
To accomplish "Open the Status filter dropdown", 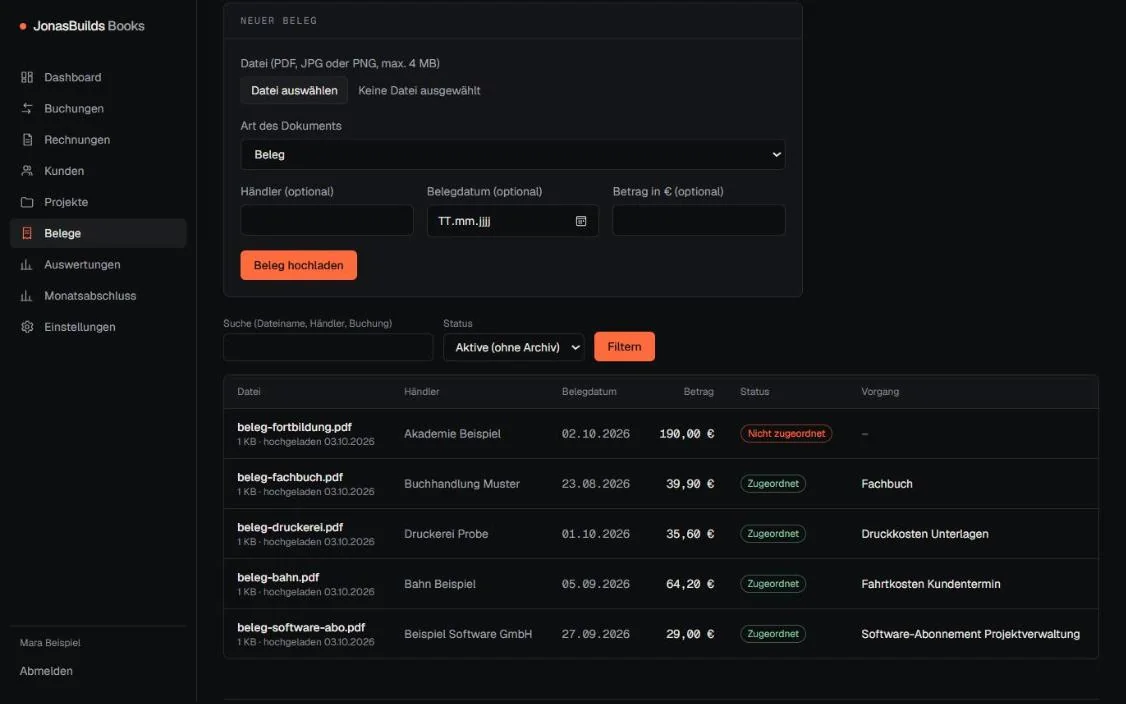I will tap(514, 347).
